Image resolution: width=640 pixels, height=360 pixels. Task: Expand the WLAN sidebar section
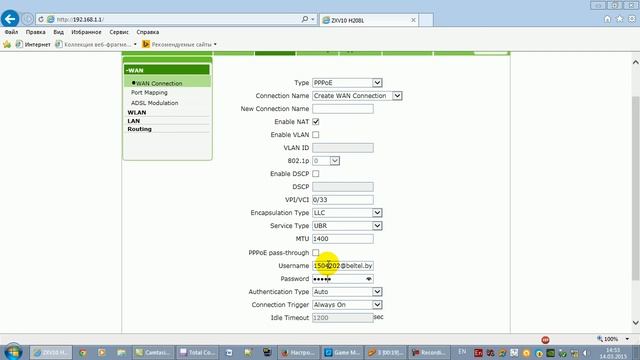[x=137, y=112]
